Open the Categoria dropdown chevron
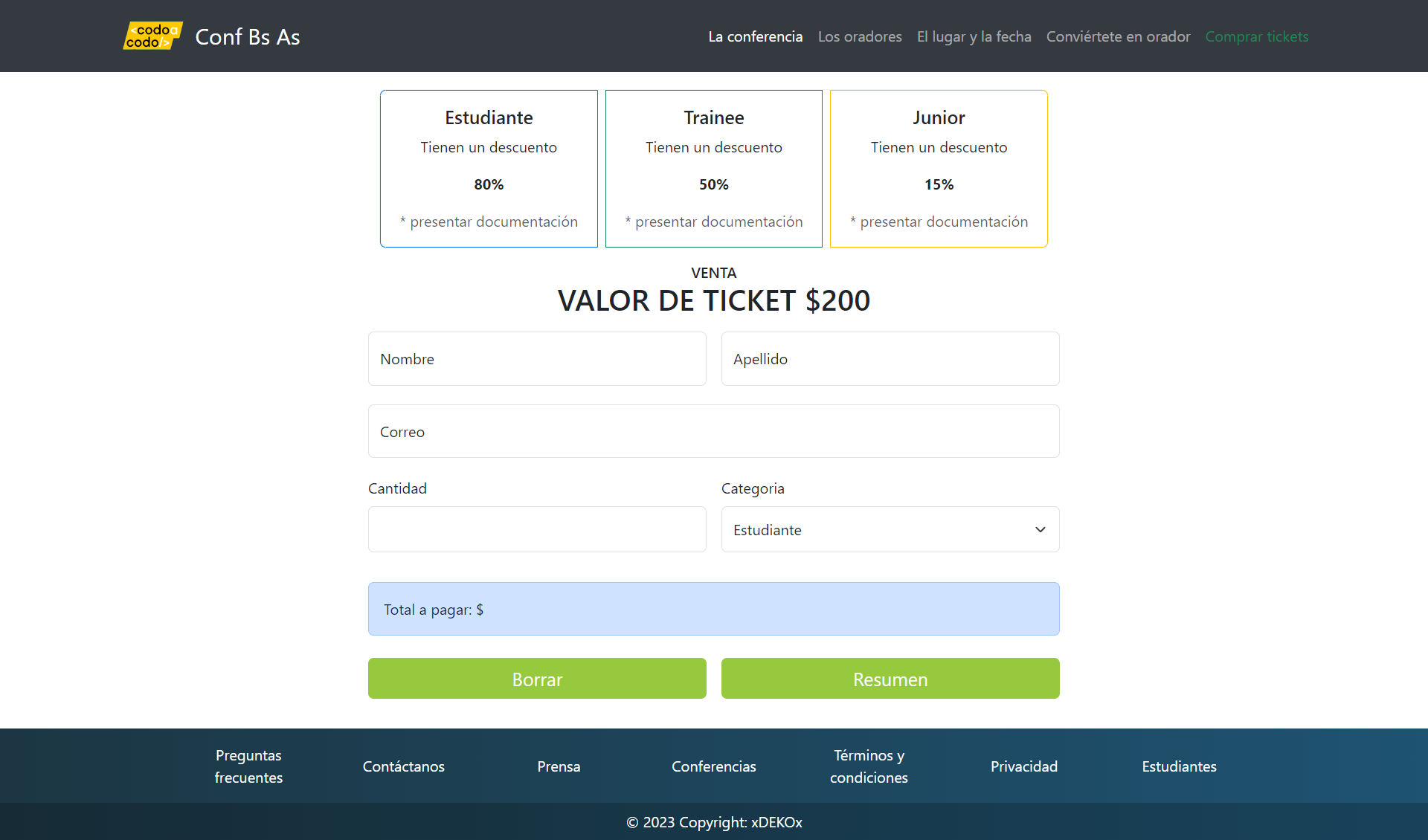This screenshot has height=840, width=1428. point(1040,529)
